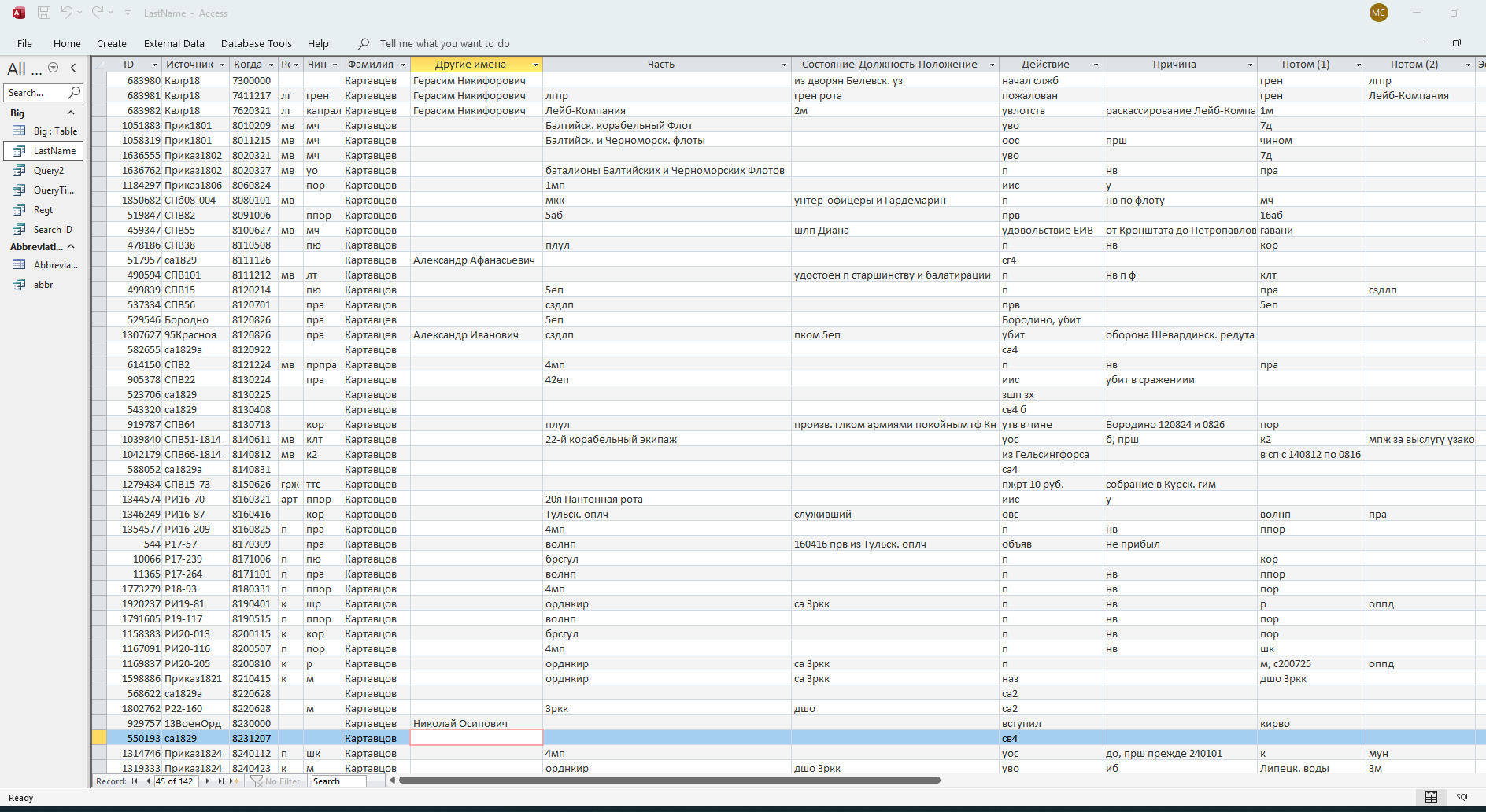Open the ID column filter dropdown

(154, 65)
